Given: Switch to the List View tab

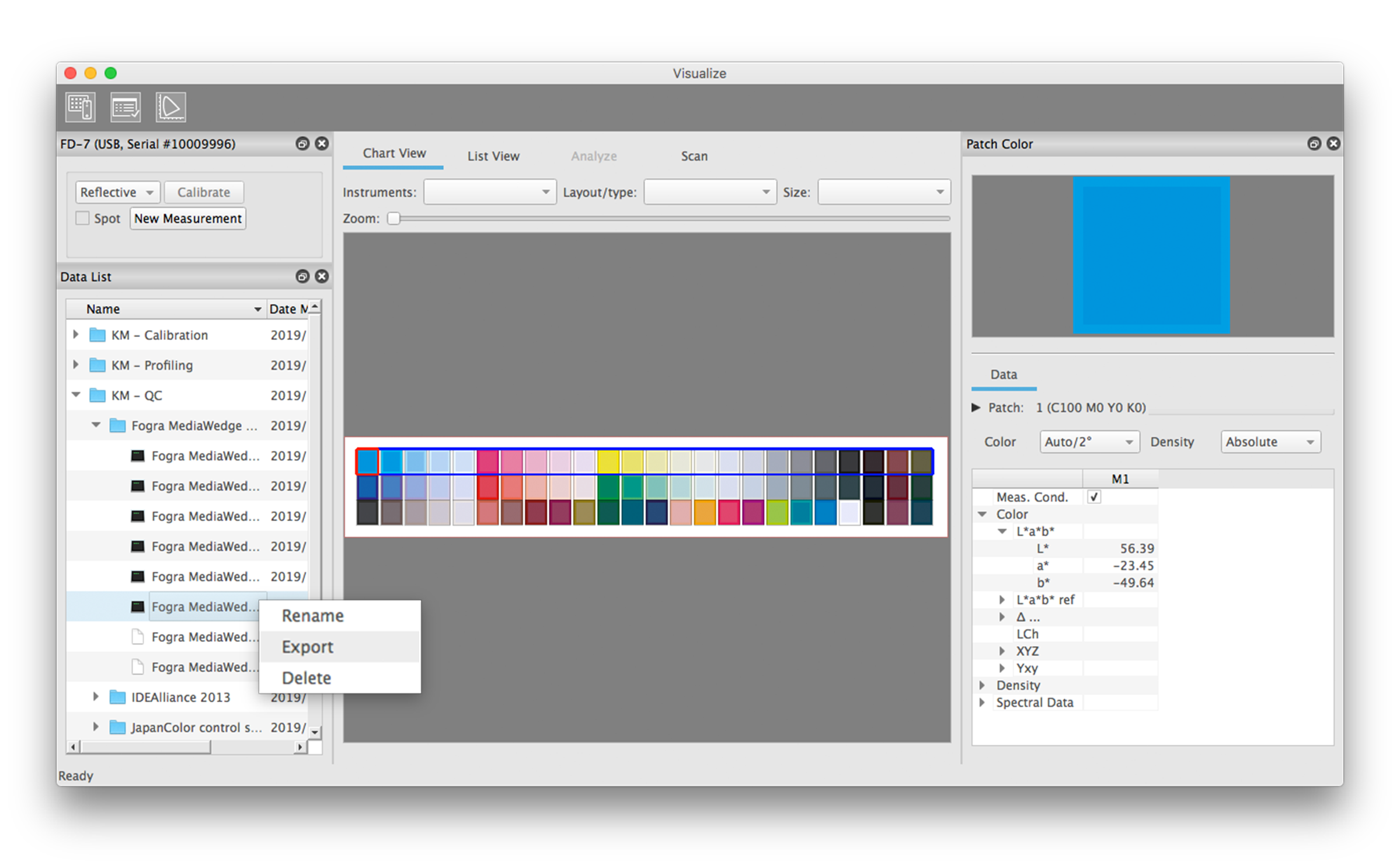Looking at the screenshot, I should coord(493,156).
